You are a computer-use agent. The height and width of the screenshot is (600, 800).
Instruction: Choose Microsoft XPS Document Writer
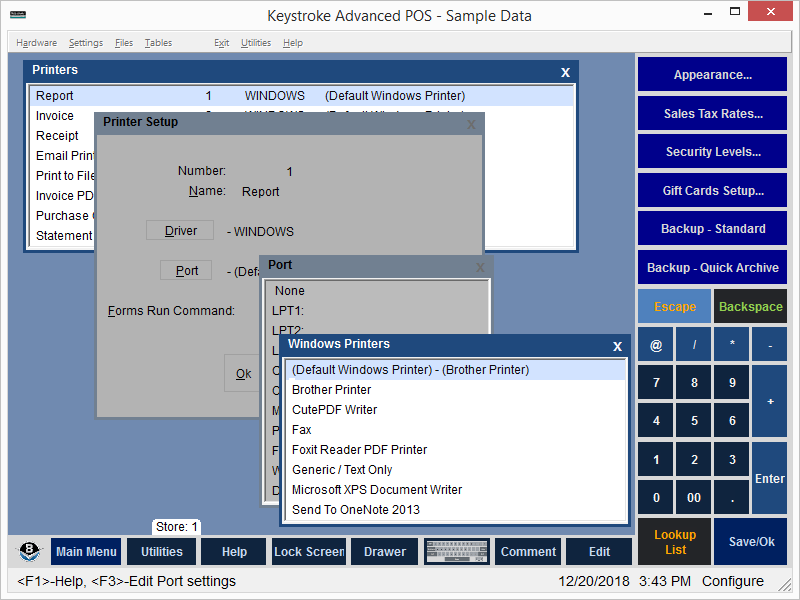pyautogui.click(x=376, y=490)
